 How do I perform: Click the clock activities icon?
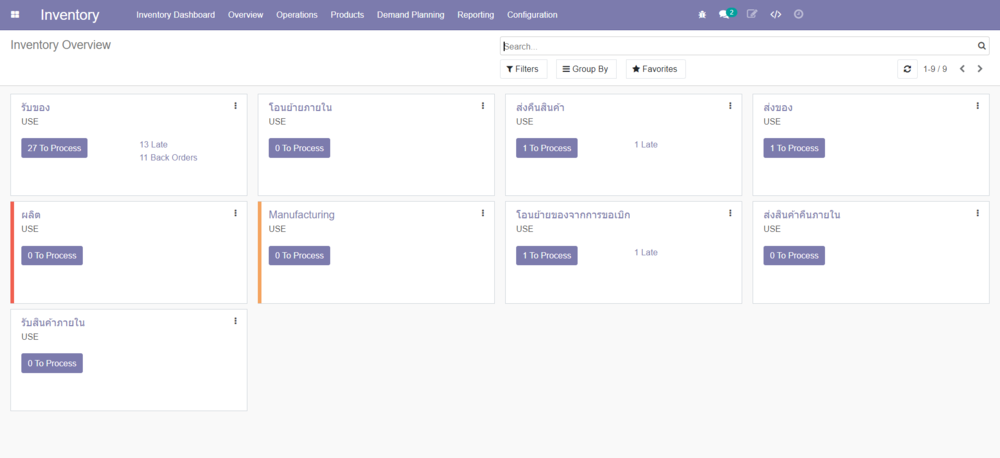798,14
